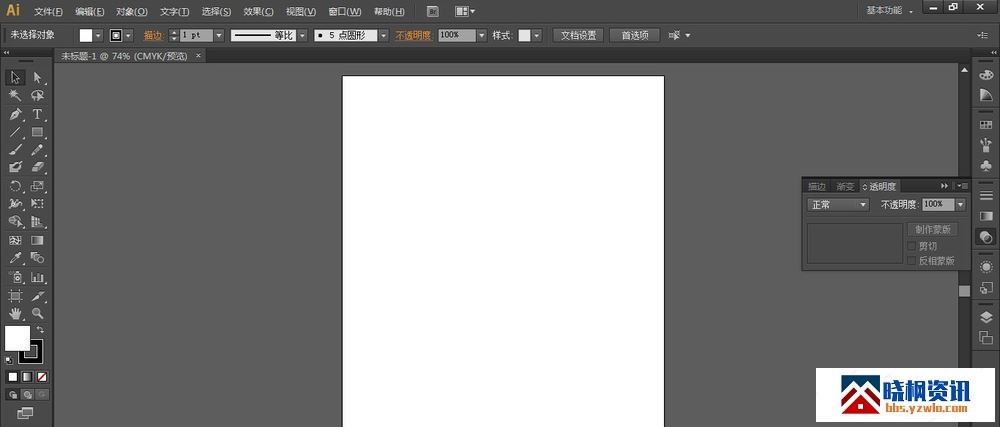The image size is (1000, 427).
Task: Open the Symbols panel (club icon)
Action: pos(986,165)
